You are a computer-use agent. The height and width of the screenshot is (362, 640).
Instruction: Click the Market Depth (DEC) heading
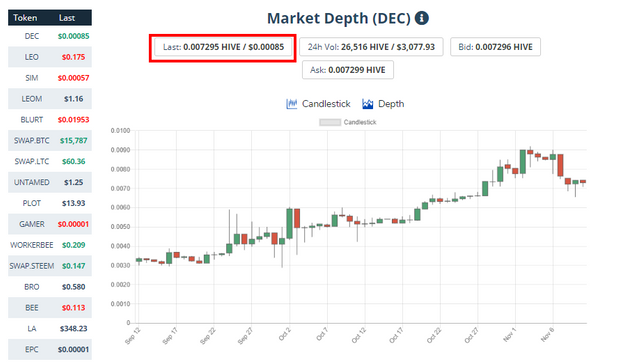tap(339, 18)
